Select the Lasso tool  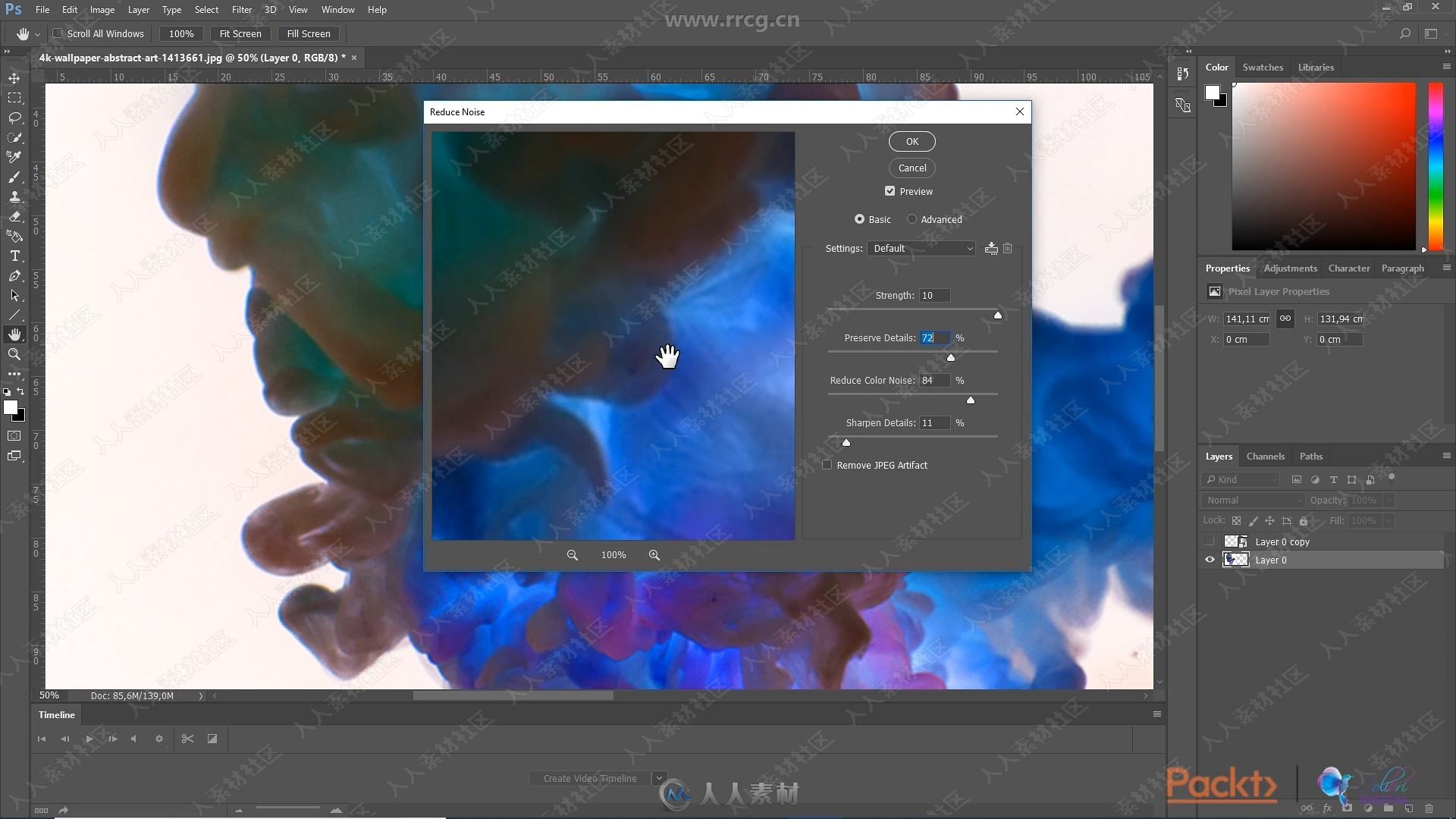[x=13, y=118]
